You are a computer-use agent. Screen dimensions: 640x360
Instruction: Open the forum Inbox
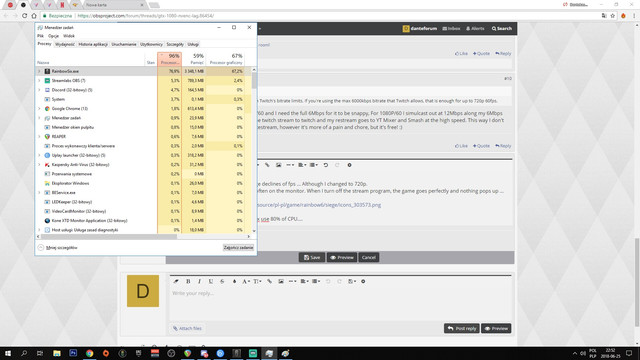(451, 29)
